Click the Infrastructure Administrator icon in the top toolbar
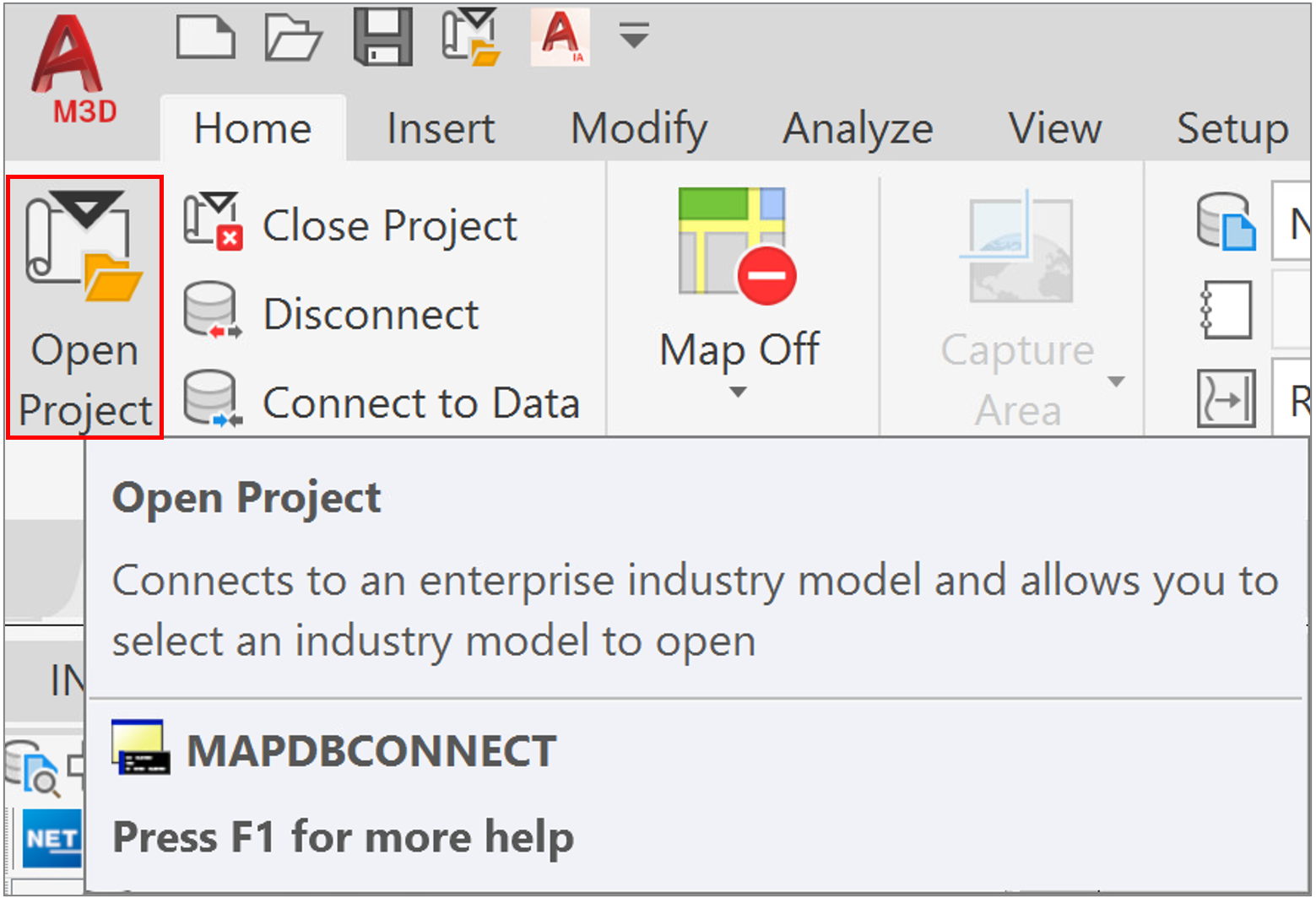This screenshot has width=1316, height=898. pyautogui.click(x=561, y=37)
